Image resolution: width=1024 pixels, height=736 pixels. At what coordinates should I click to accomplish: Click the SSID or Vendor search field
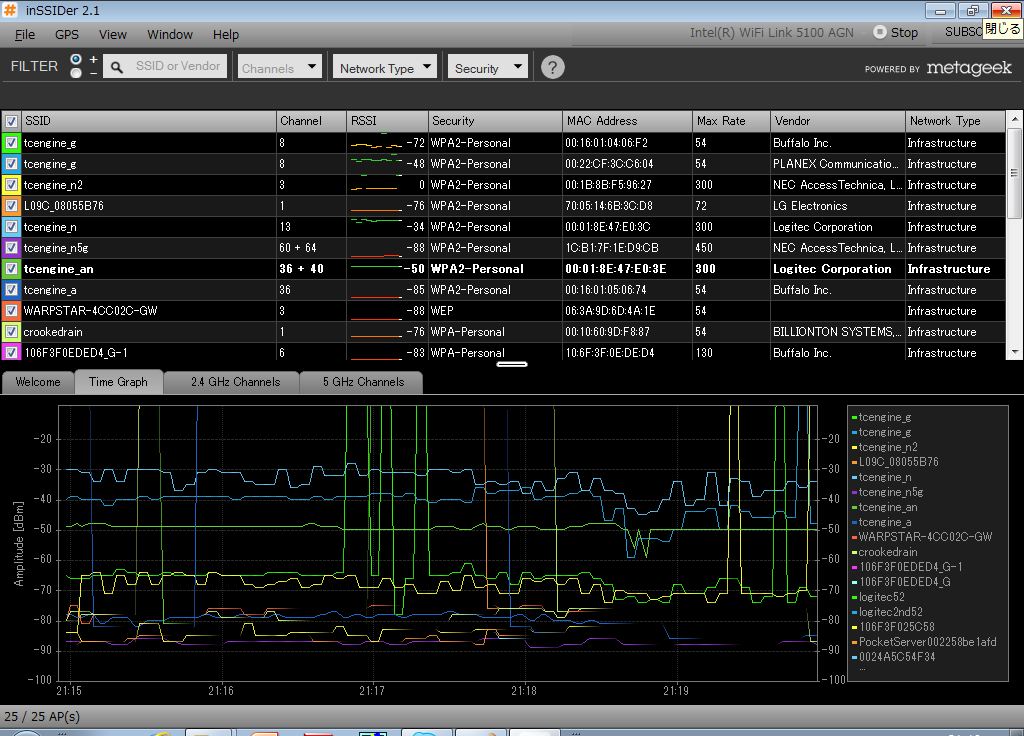point(178,66)
